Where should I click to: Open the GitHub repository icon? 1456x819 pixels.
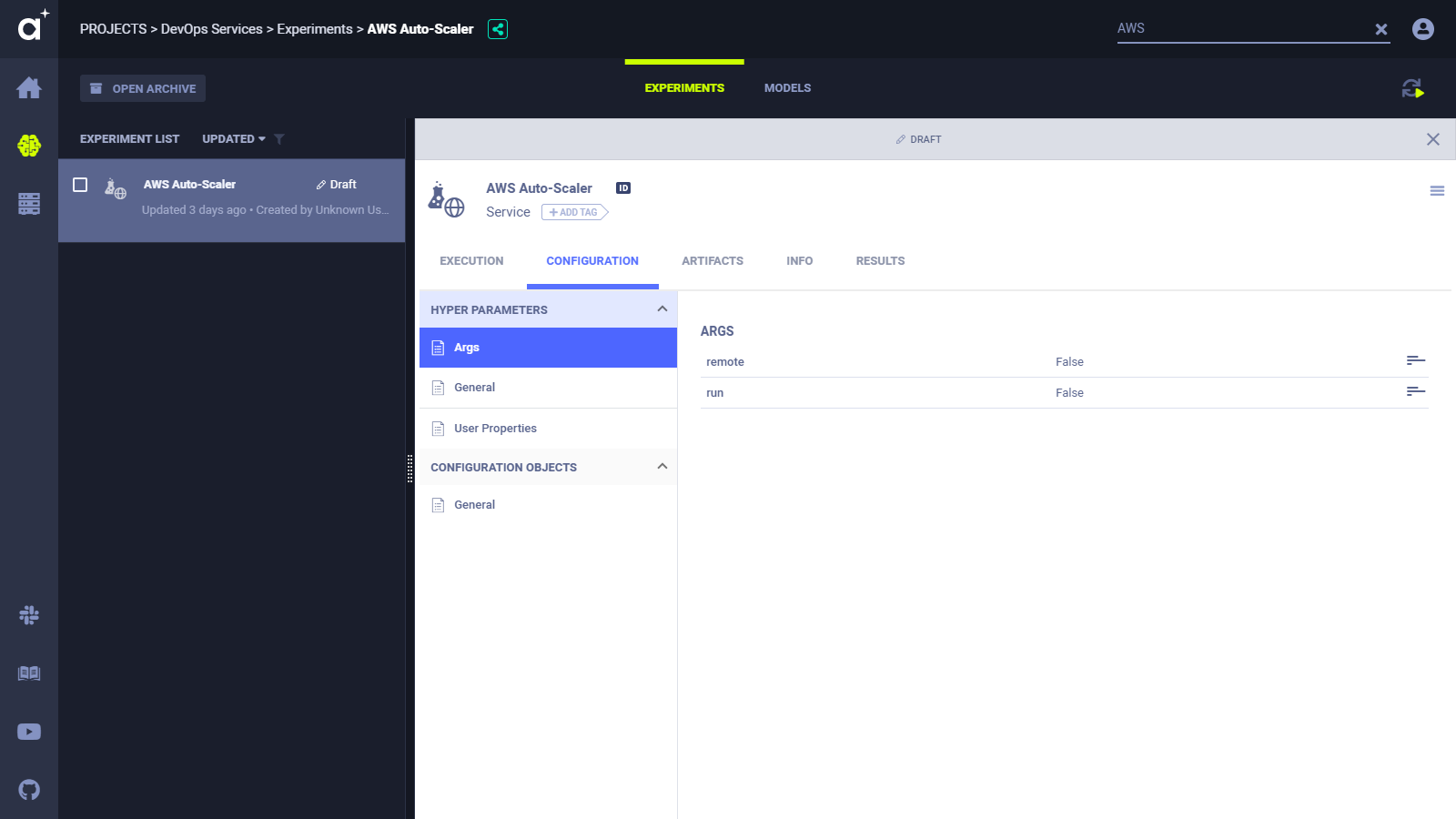(29, 790)
